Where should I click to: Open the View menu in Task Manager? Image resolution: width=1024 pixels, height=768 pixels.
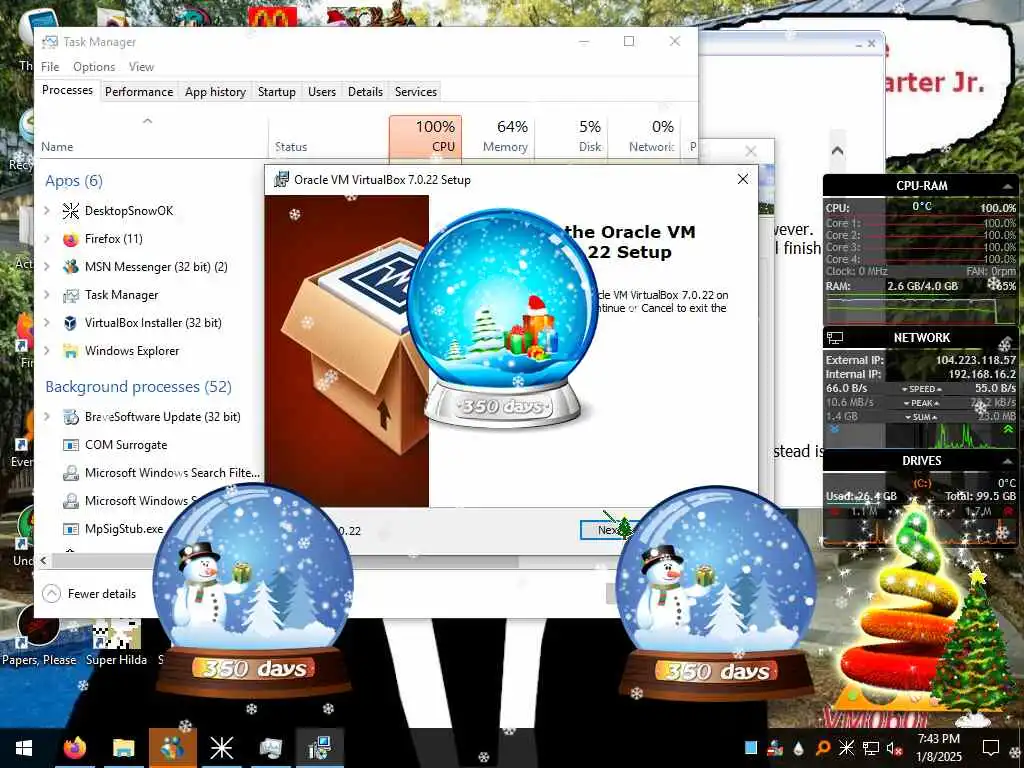pos(141,67)
